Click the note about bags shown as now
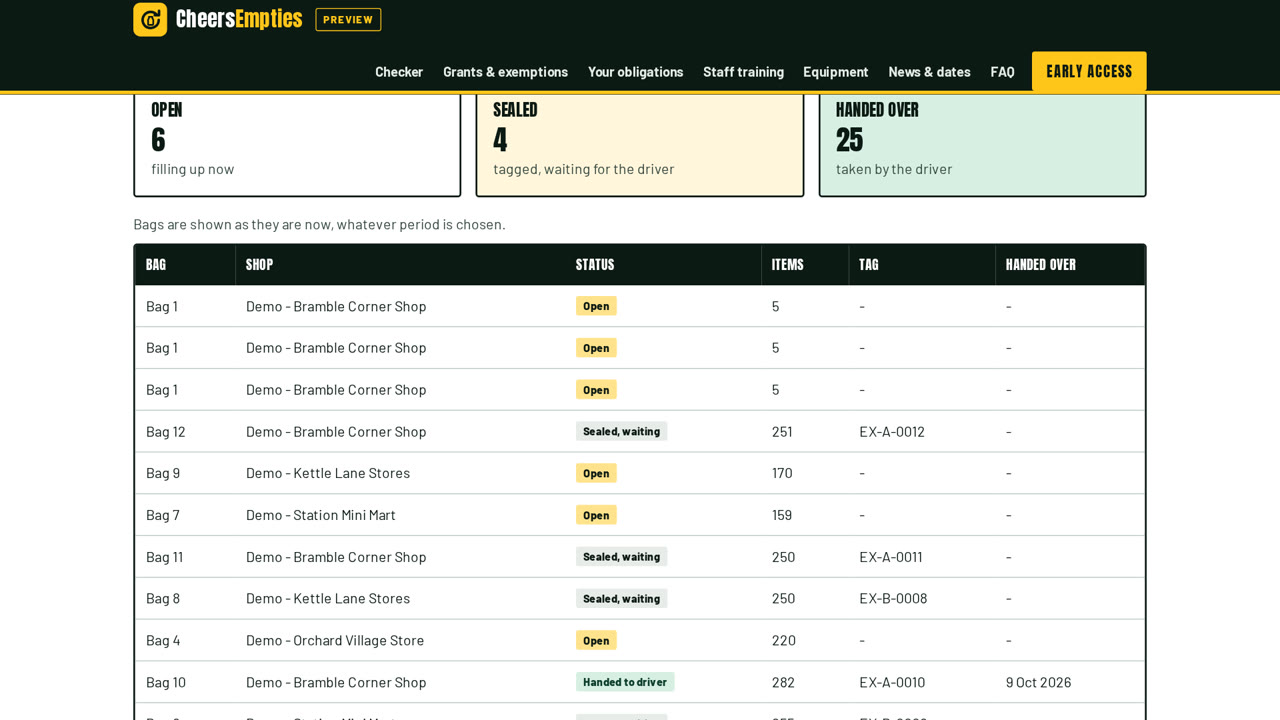This screenshot has width=1280, height=720. (x=319, y=224)
